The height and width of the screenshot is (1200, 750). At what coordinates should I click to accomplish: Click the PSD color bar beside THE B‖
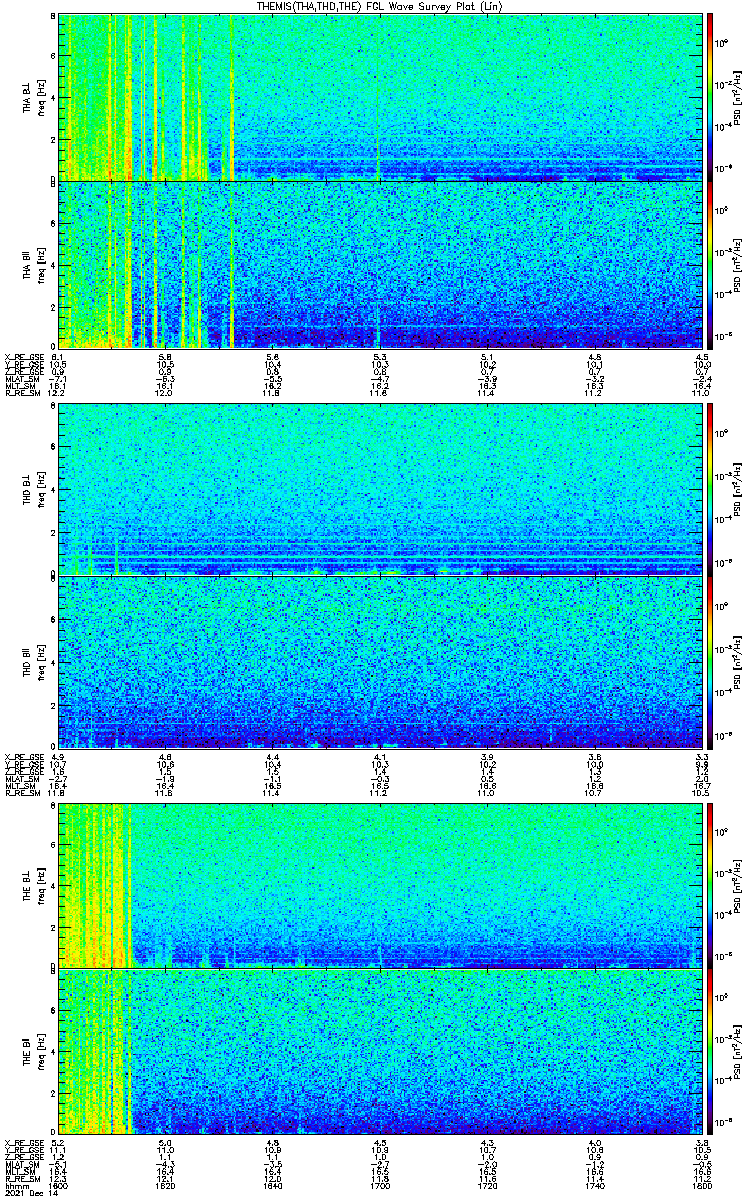click(x=711, y=1051)
